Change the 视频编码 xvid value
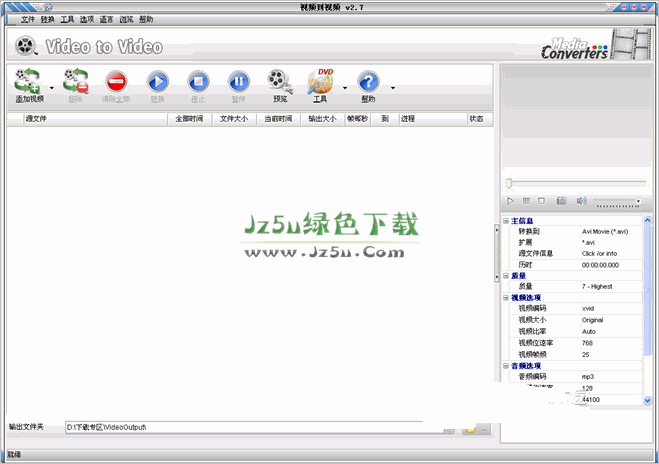 (588, 308)
